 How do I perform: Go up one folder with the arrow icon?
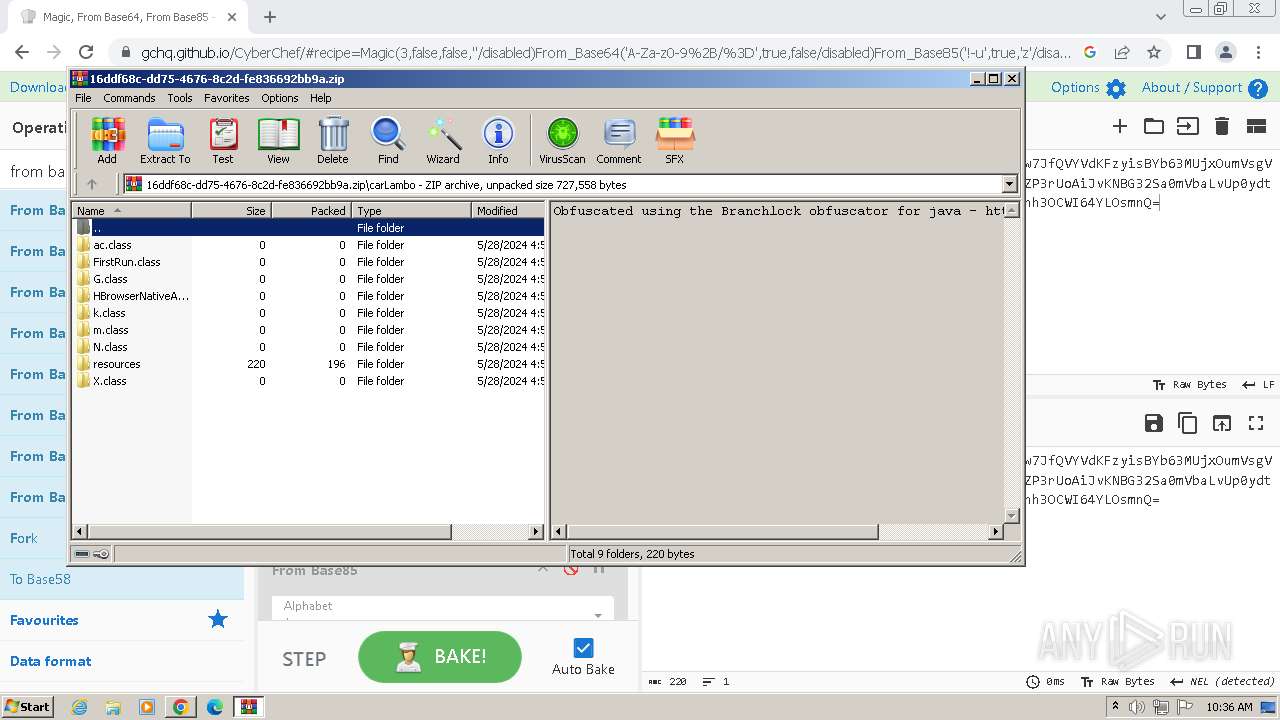click(92, 184)
